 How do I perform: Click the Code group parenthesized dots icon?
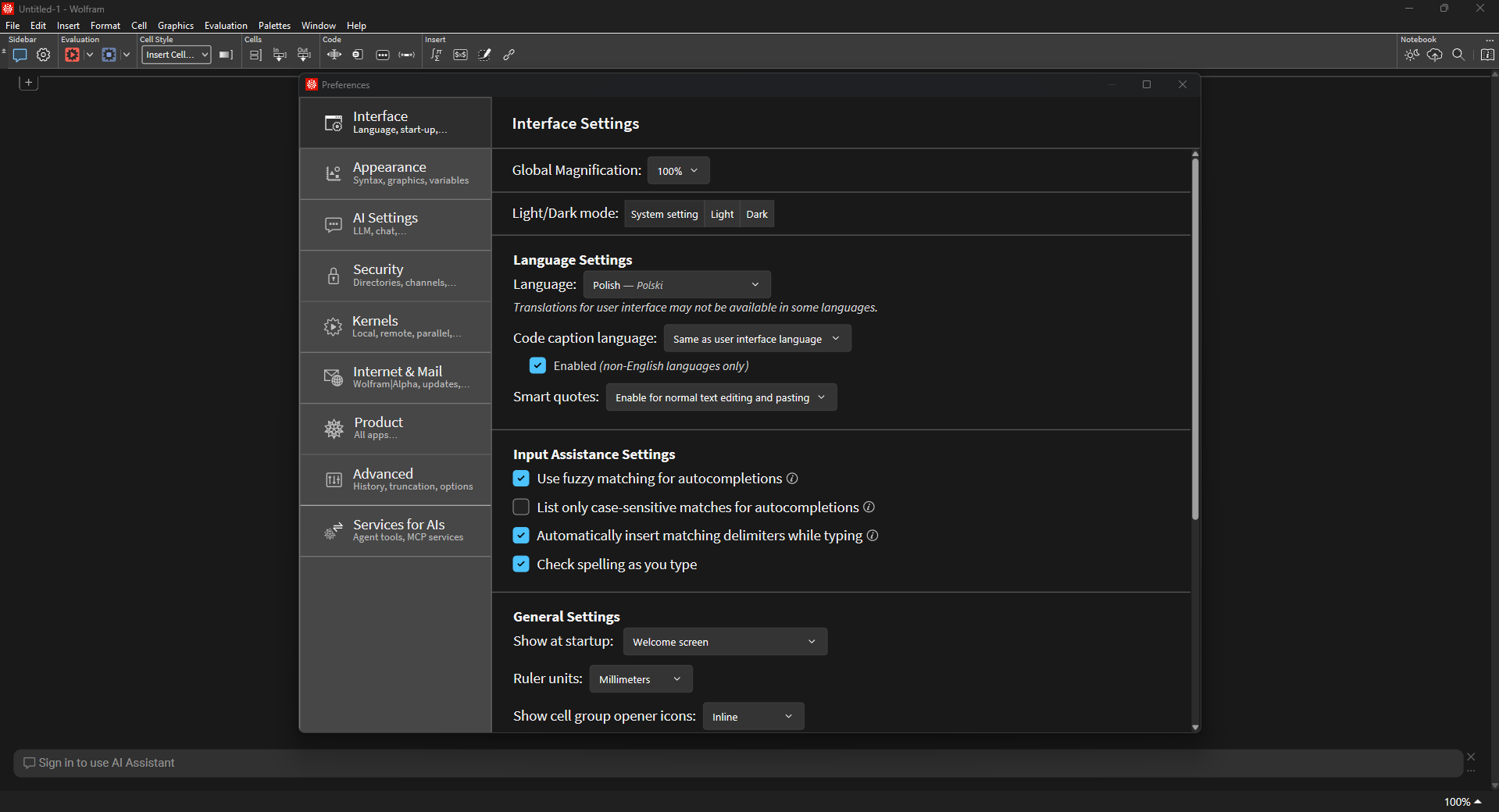click(407, 55)
